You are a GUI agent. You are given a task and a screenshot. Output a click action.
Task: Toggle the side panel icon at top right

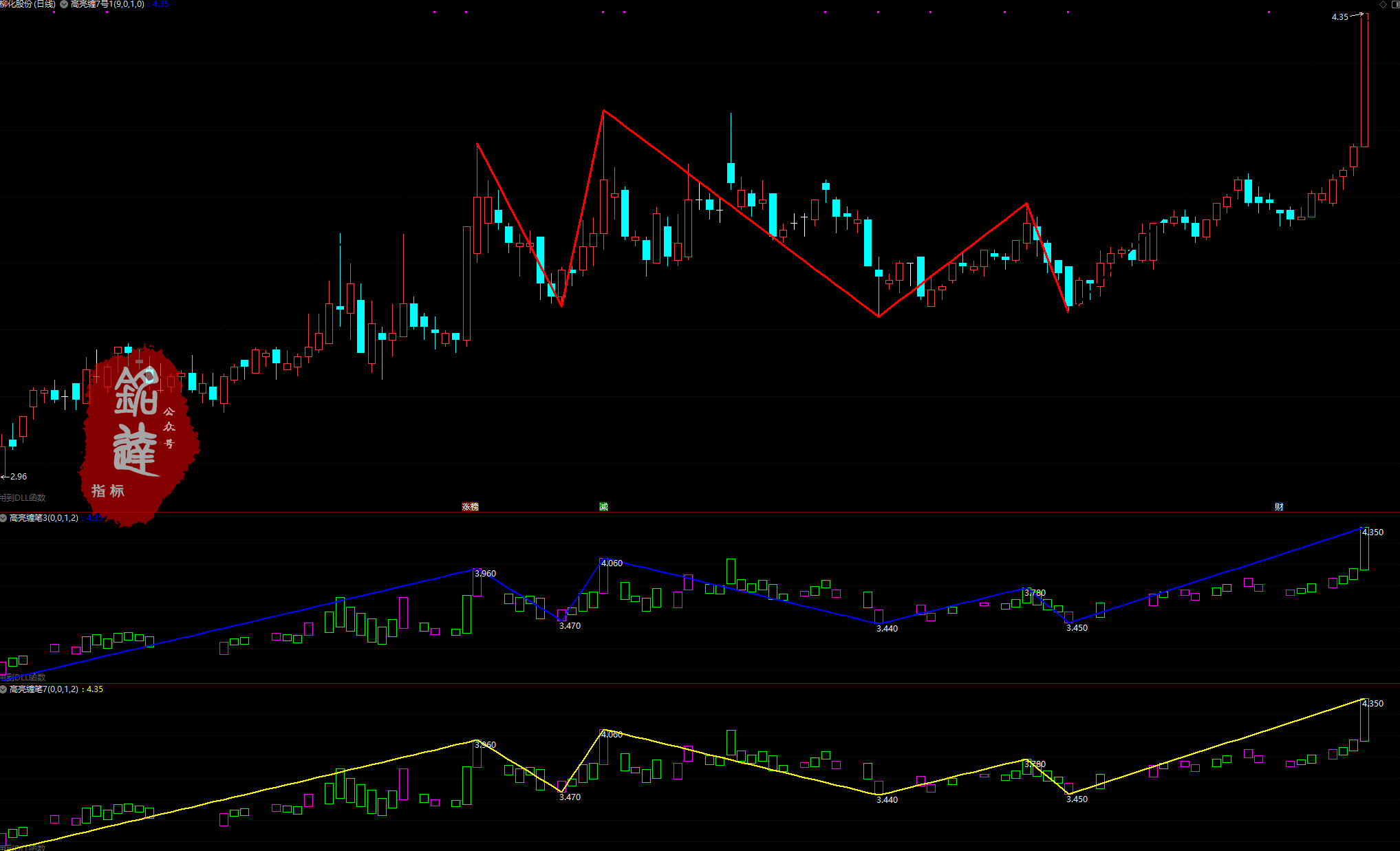point(1395,4)
